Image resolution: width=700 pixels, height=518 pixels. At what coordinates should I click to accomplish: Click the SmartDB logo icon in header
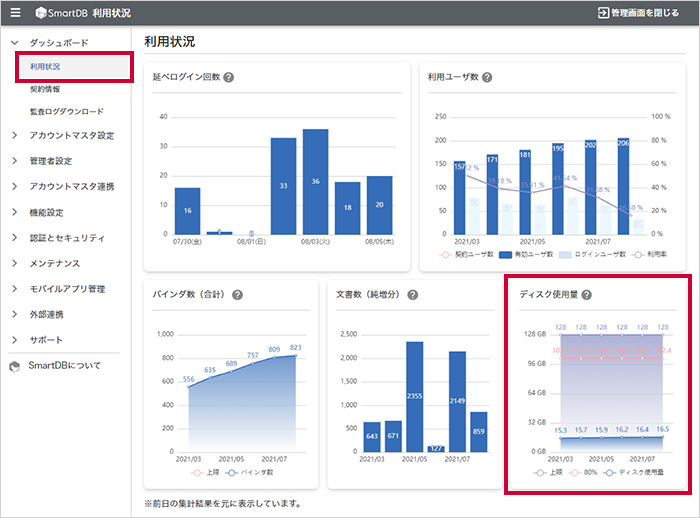pyautogui.click(x=41, y=13)
